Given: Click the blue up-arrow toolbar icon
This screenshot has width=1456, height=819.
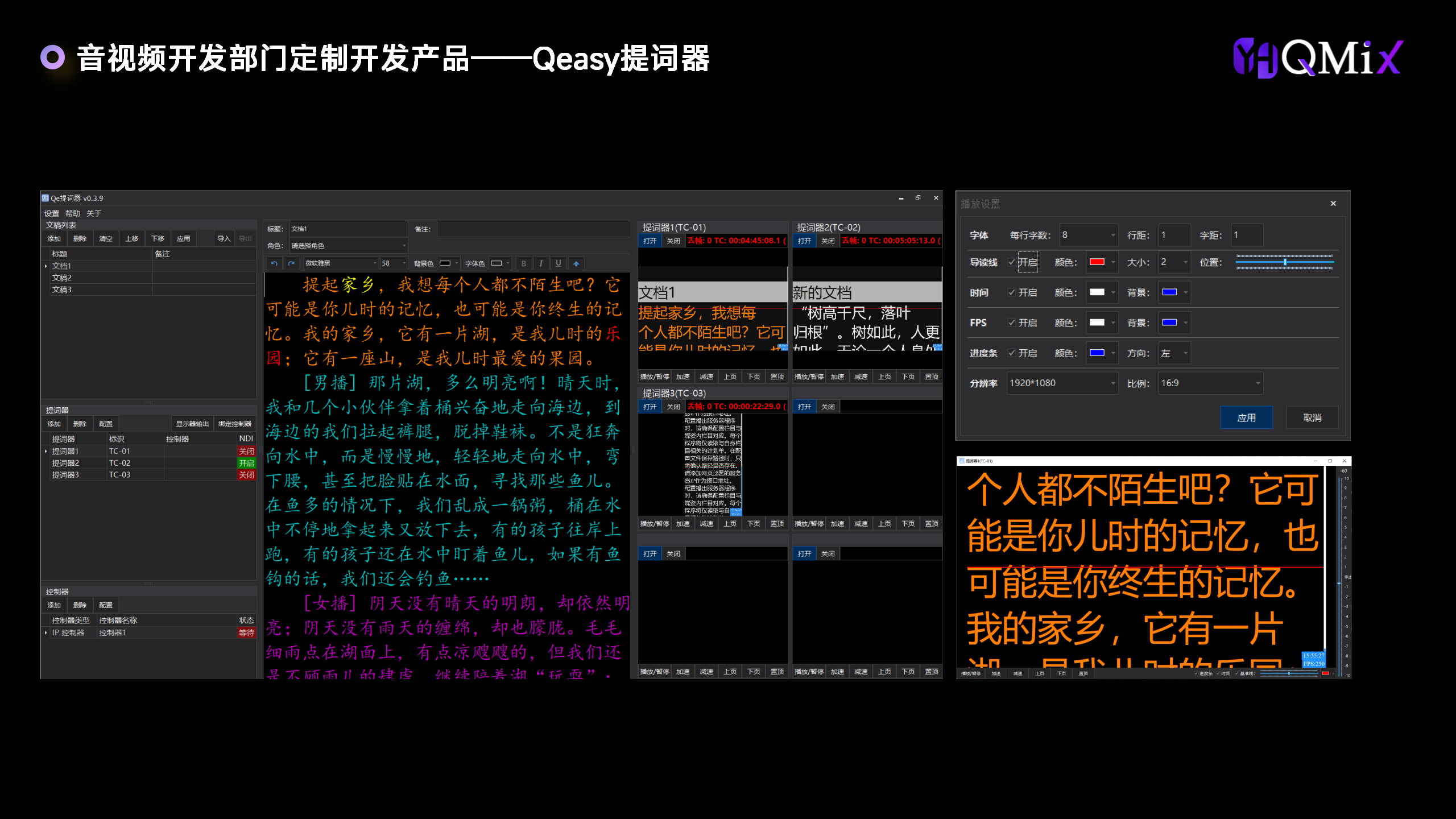Looking at the screenshot, I should pos(576,263).
